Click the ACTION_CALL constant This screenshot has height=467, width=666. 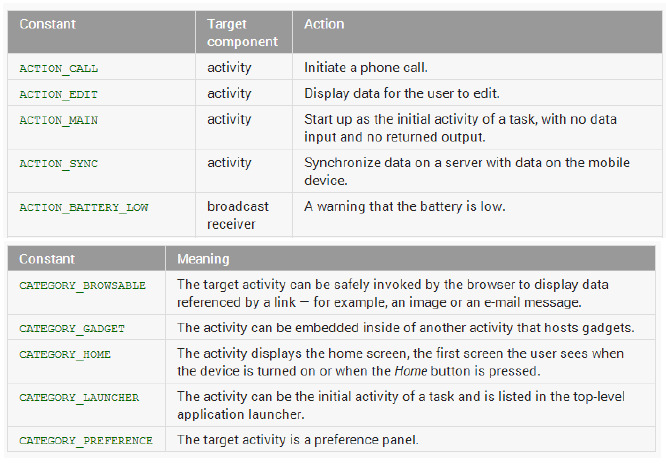pyautogui.click(x=59, y=68)
